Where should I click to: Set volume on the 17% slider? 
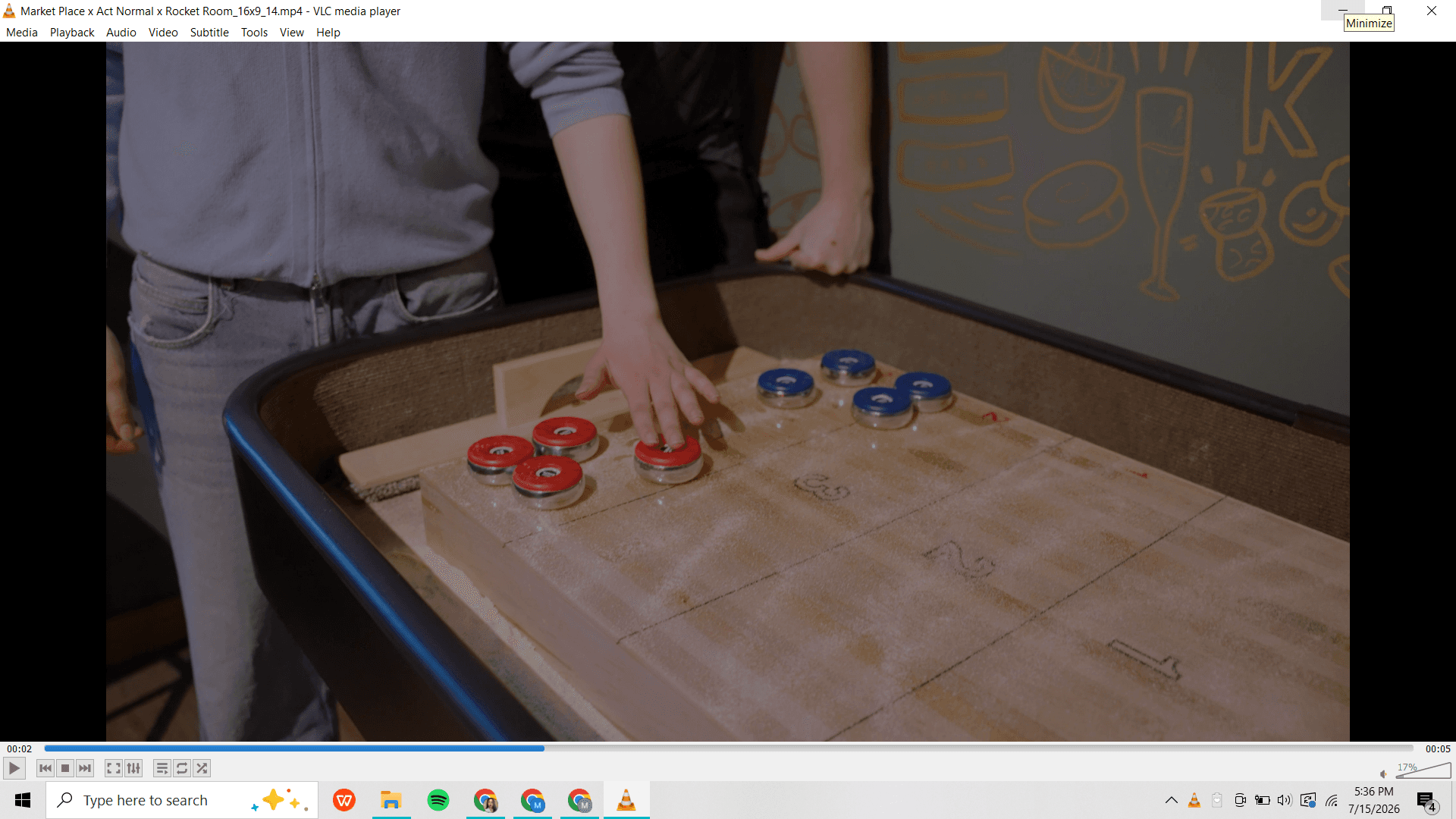point(1423,770)
